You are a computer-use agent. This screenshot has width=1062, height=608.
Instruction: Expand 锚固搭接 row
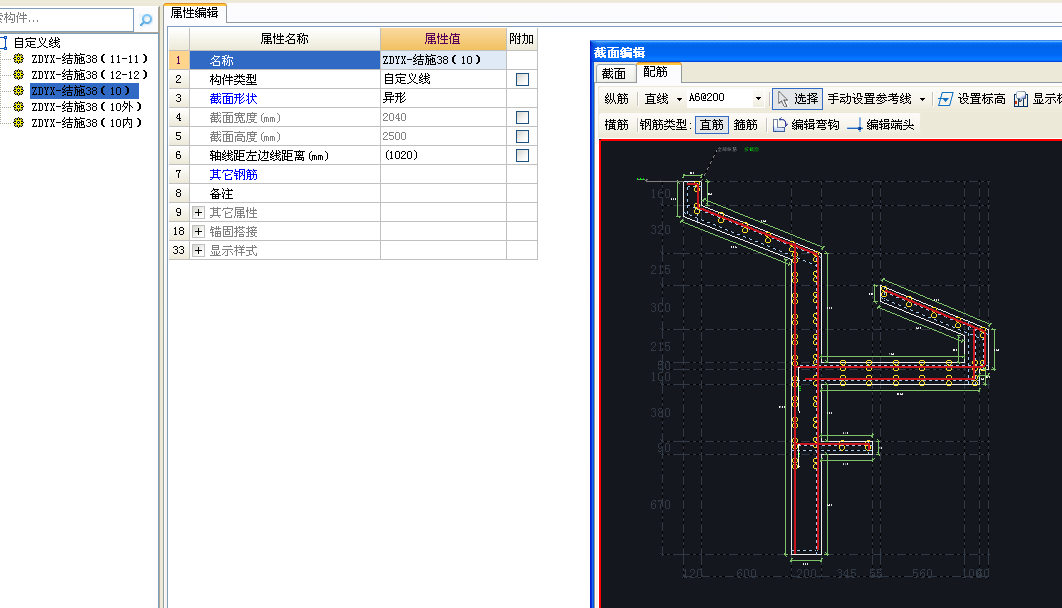(x=198, y=232)
